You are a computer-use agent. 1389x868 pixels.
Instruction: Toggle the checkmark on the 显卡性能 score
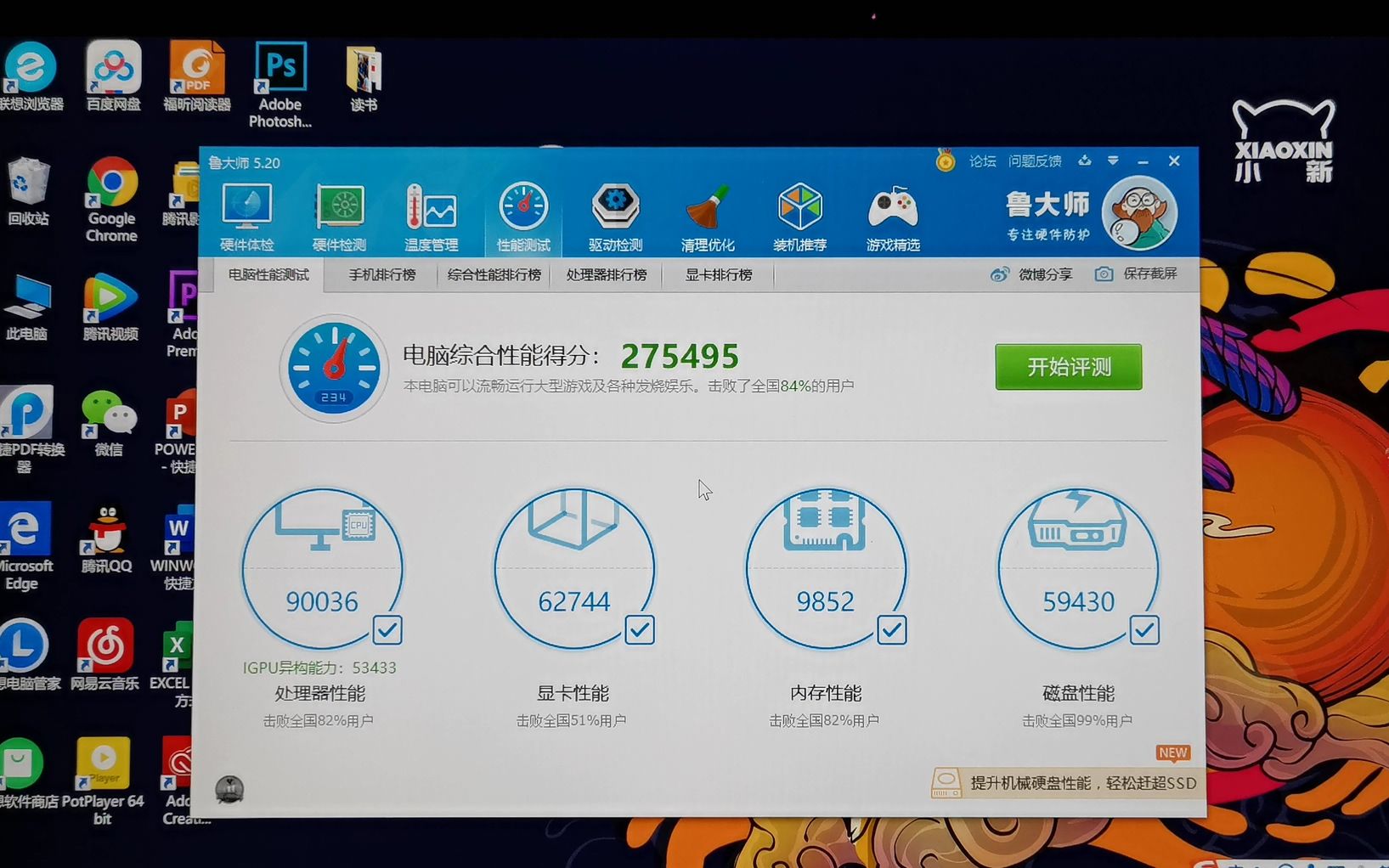pos(640,630)
